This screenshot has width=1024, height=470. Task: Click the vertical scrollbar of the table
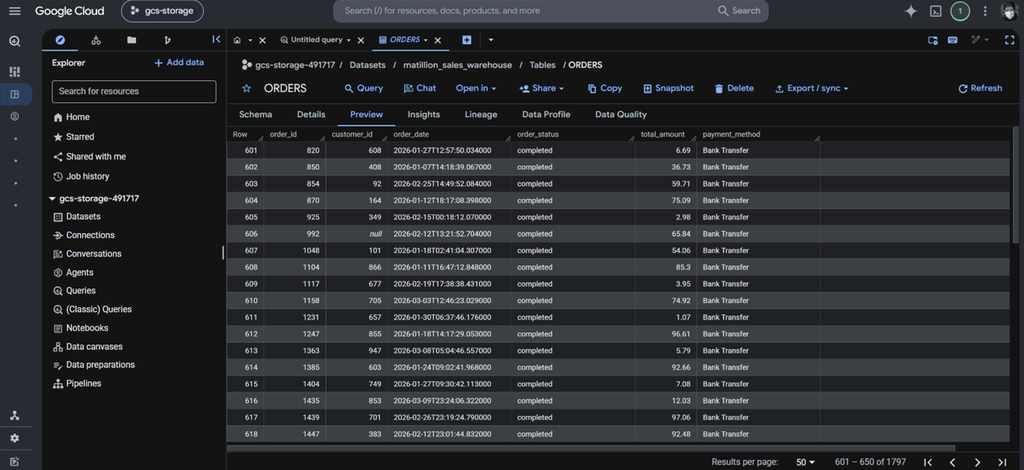pos(1015,185)
